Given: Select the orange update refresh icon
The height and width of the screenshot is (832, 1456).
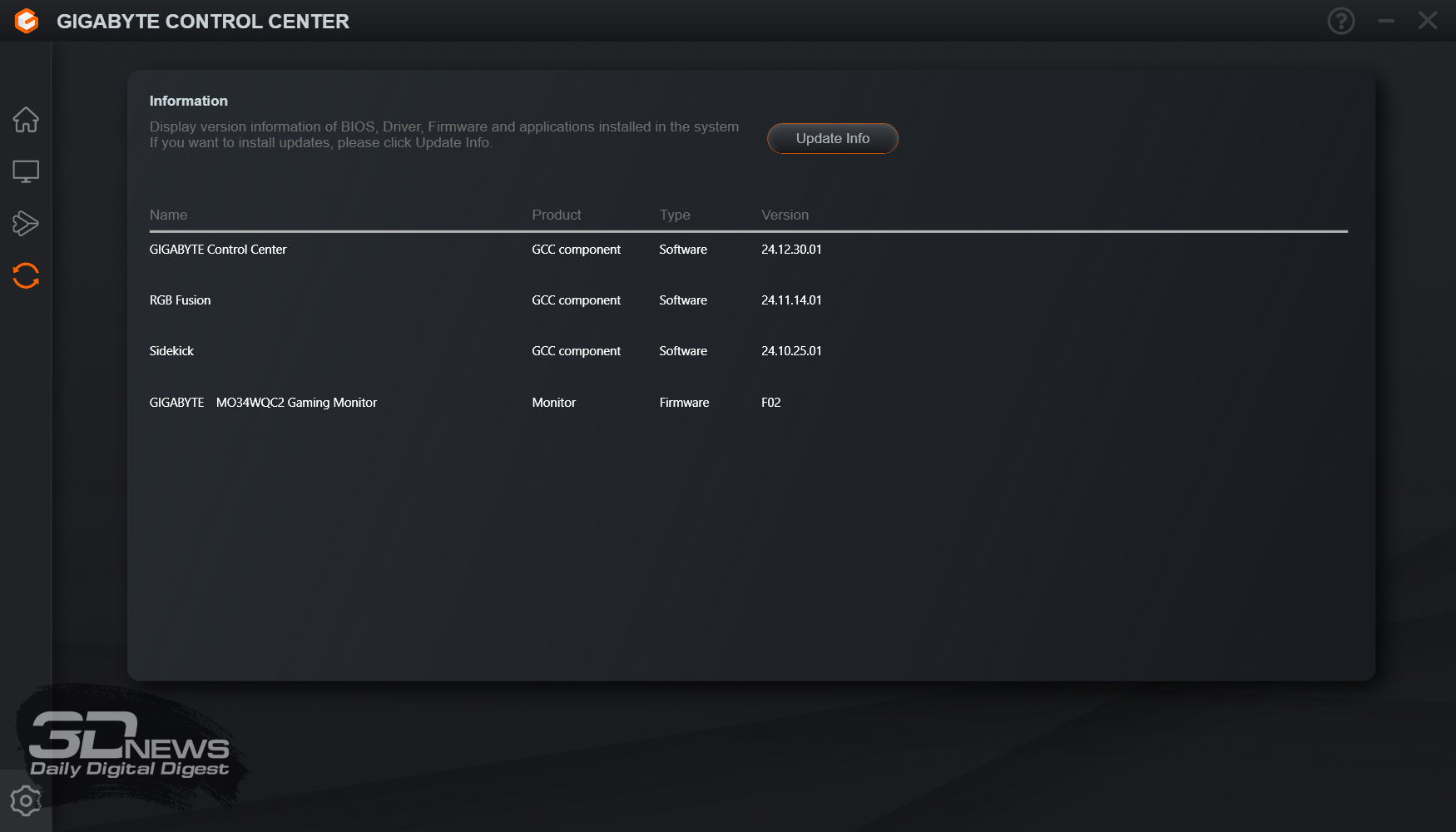Looking at the screenshot, I should [26, 275].
